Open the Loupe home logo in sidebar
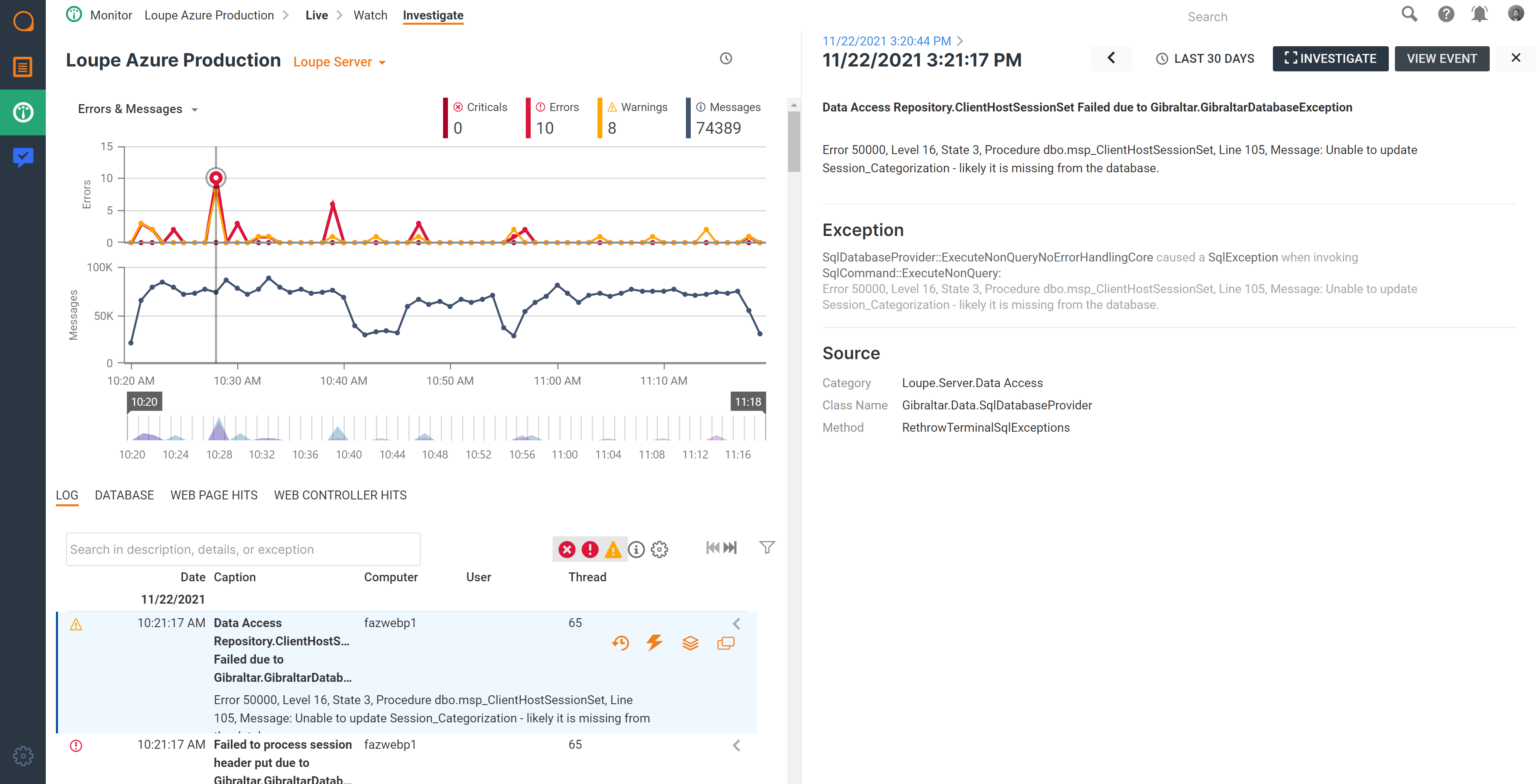 pos(23,21)
